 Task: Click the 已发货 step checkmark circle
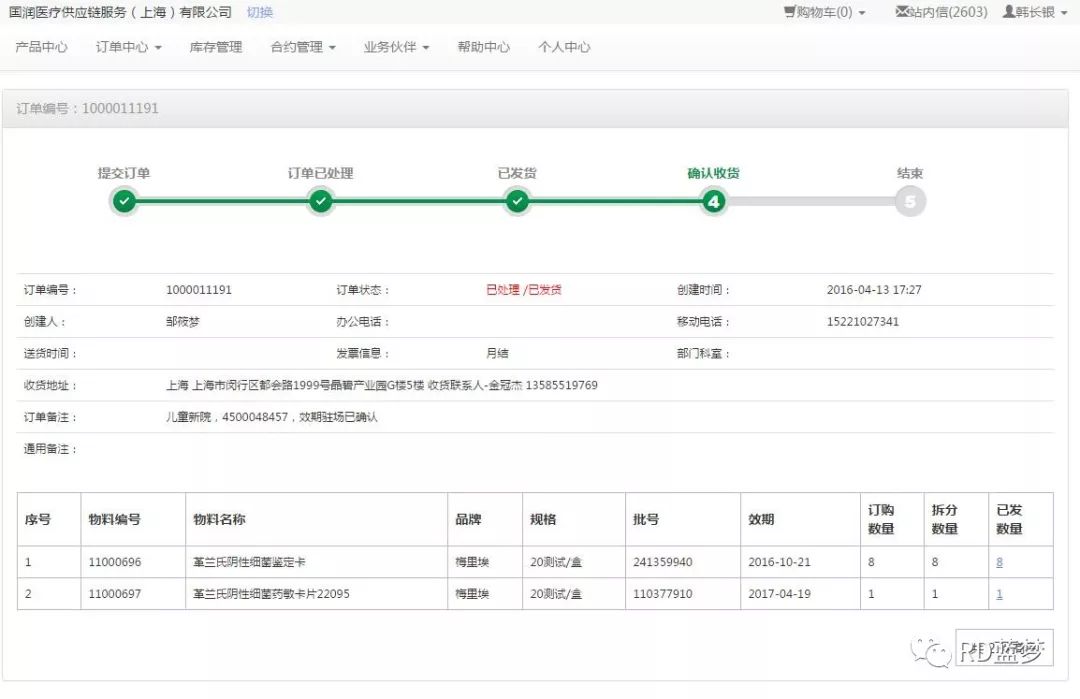pyautogui.click(x=516, y=201)
